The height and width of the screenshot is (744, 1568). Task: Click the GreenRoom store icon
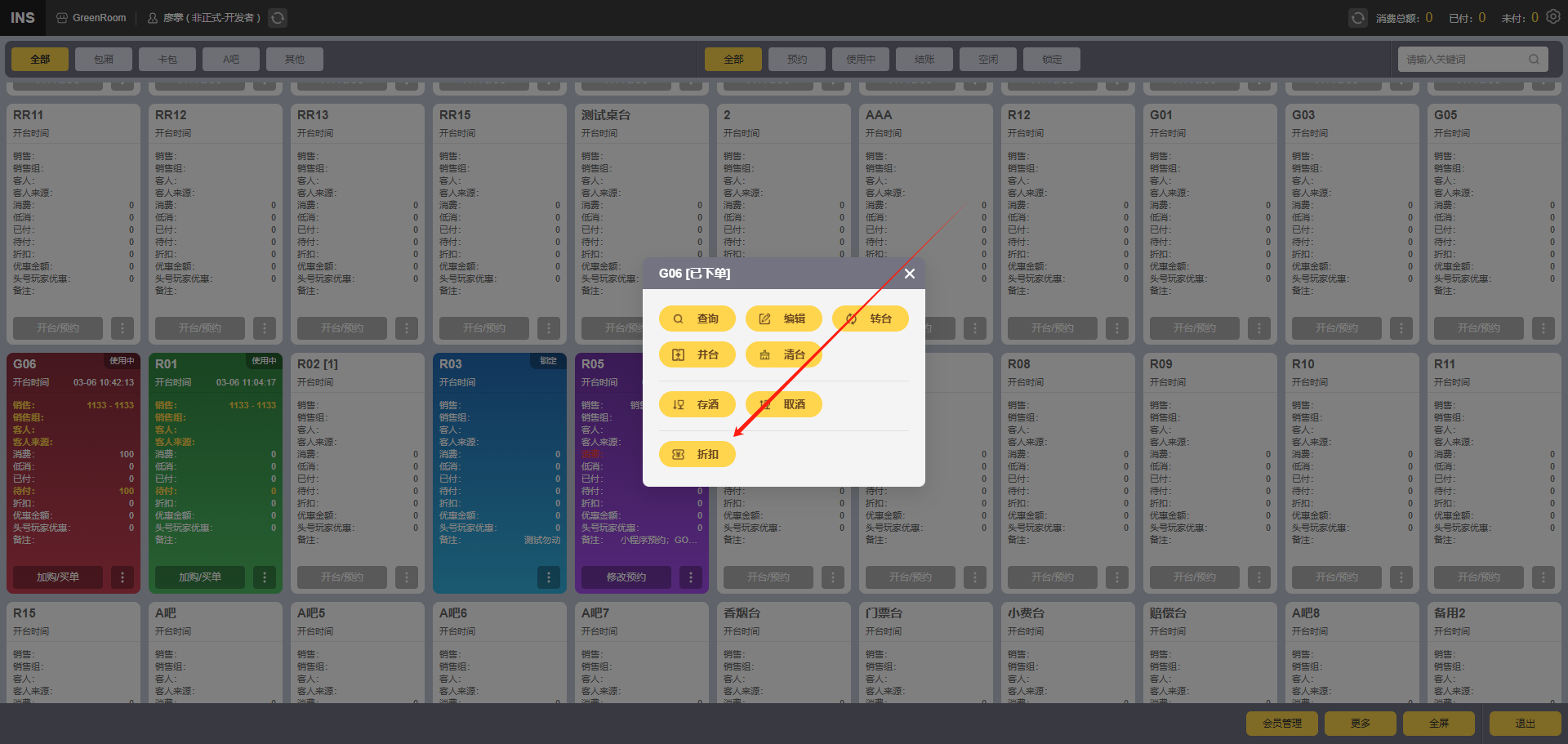point(62,17)
